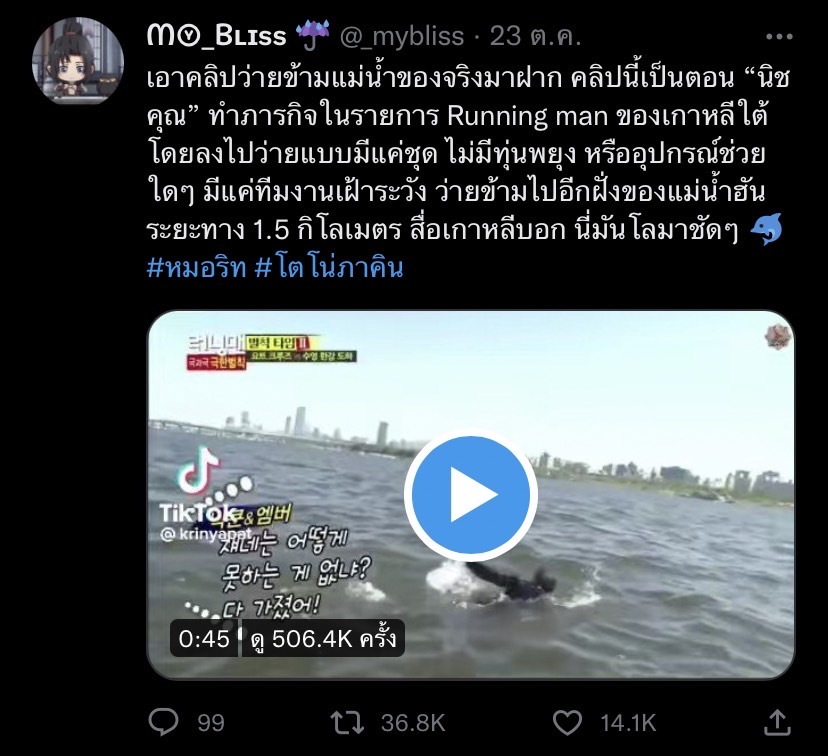This screenshot has height=756, width=828.
Task: Open the share upload icon
Action: [x=777, y=722]
